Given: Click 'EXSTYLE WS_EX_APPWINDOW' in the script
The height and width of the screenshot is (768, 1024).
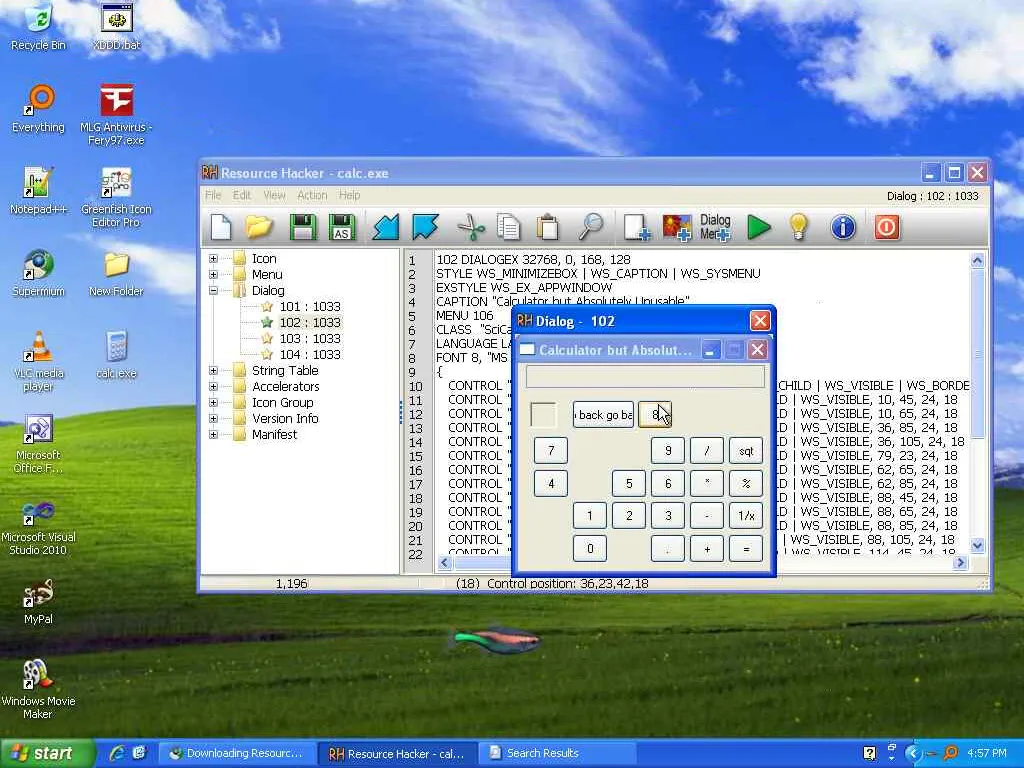Looking at the screenshot, I should (x=524, y=287).
